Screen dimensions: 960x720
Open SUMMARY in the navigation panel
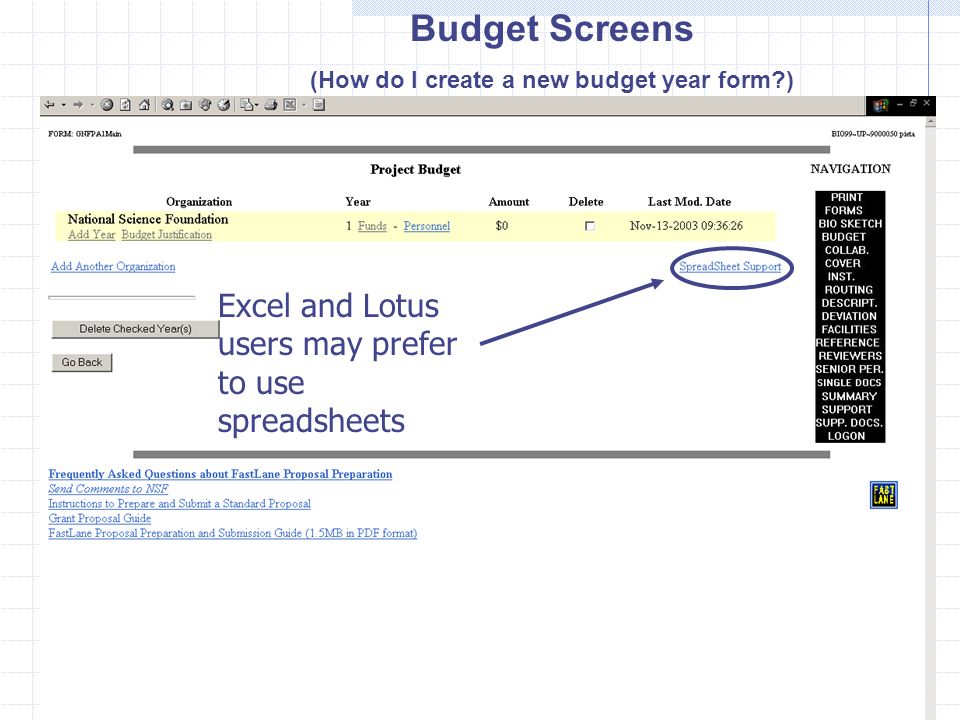click(849, 396)
